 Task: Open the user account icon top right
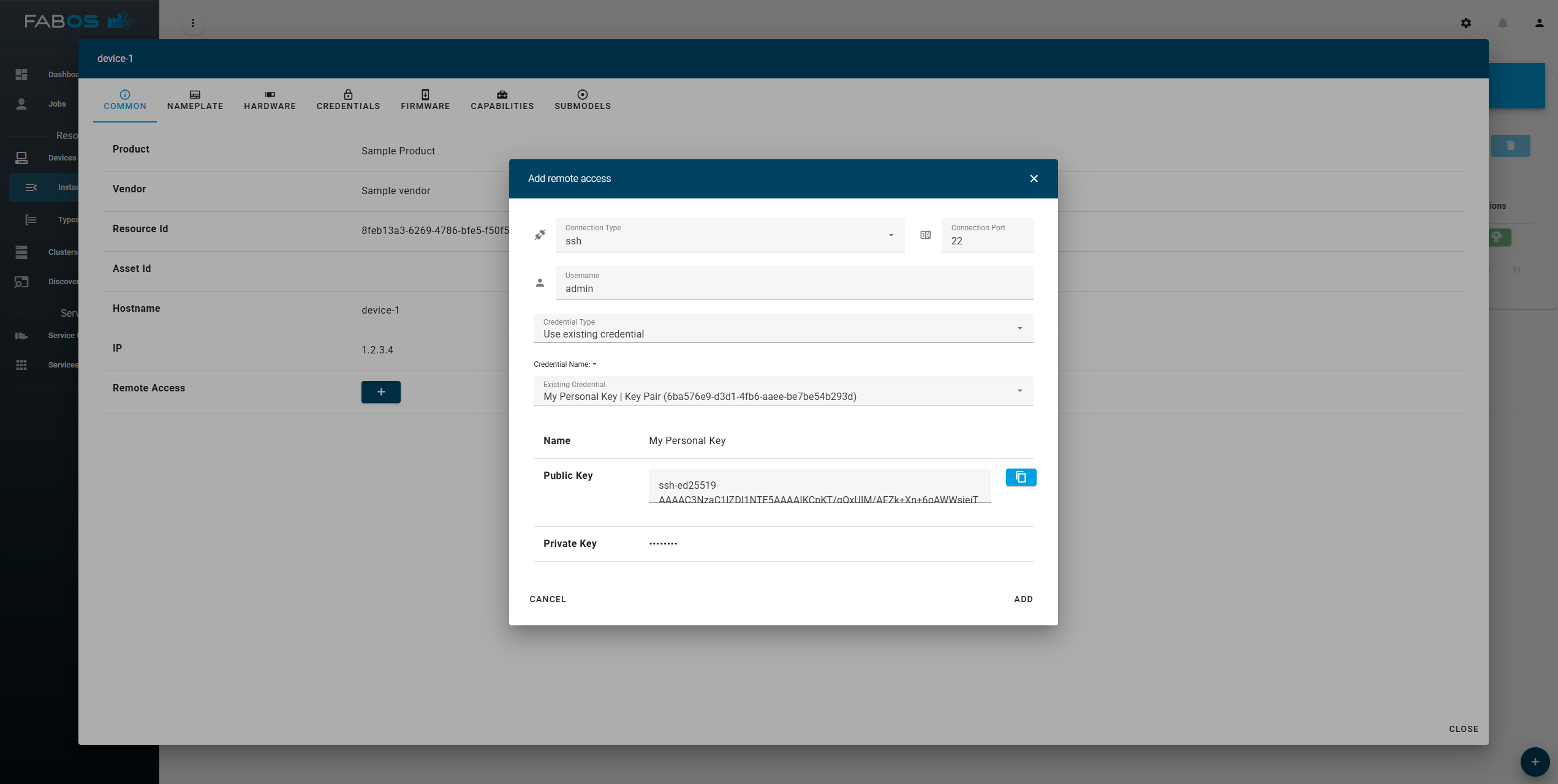(1538, 23)
